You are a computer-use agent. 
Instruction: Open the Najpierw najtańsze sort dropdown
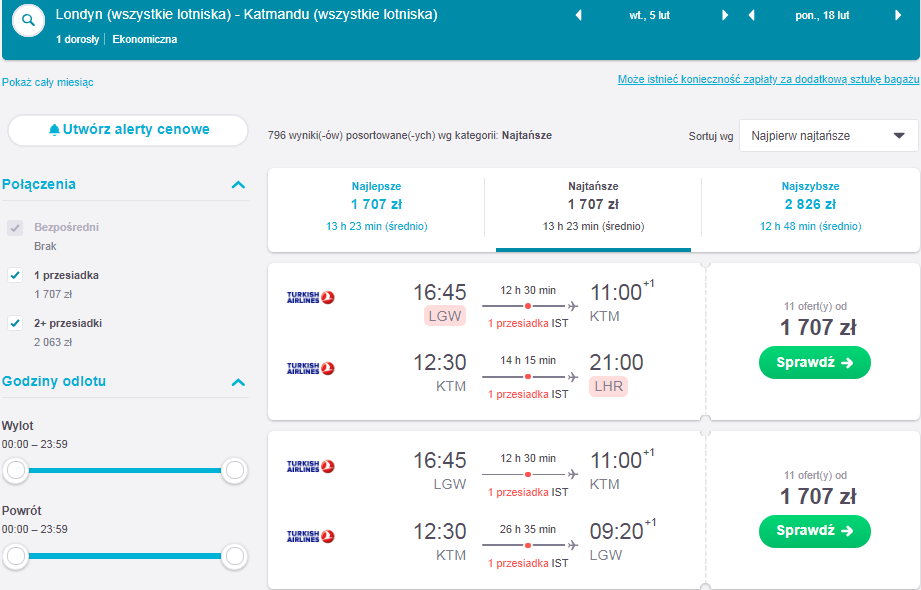coord(828,136)
